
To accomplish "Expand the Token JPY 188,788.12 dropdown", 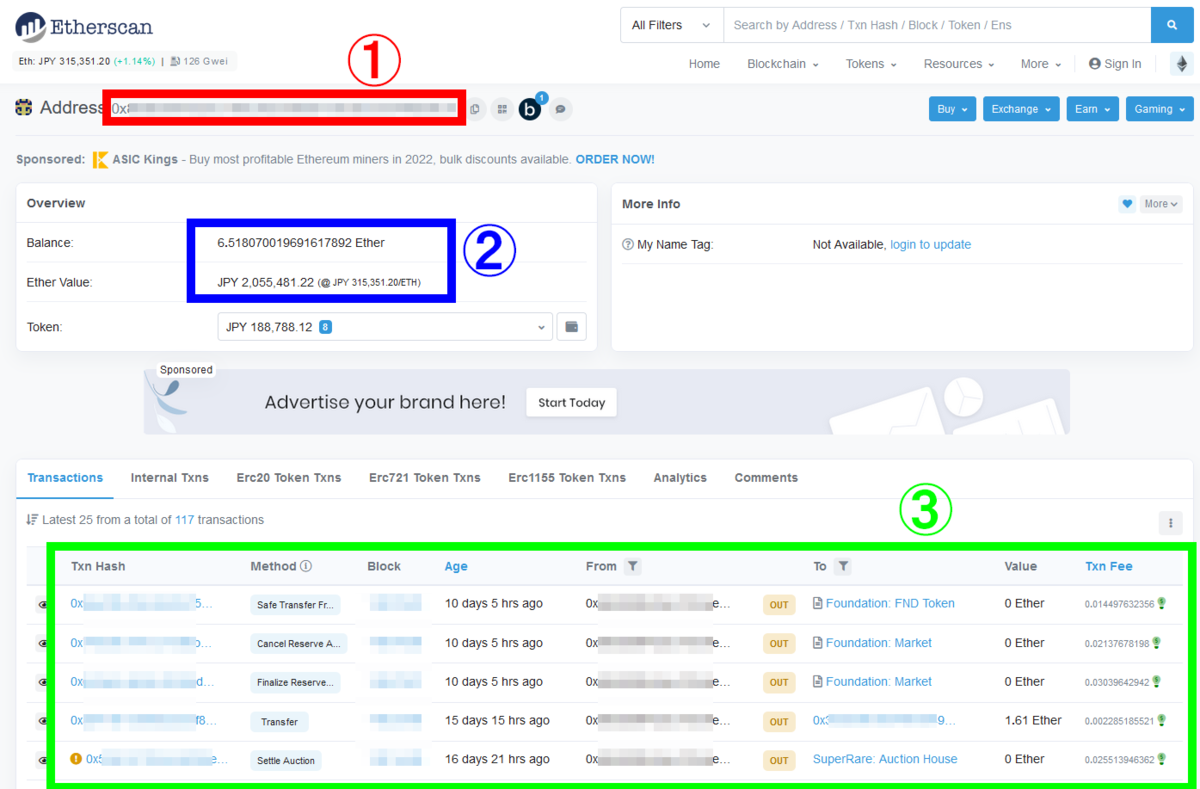I will (385, 327).
